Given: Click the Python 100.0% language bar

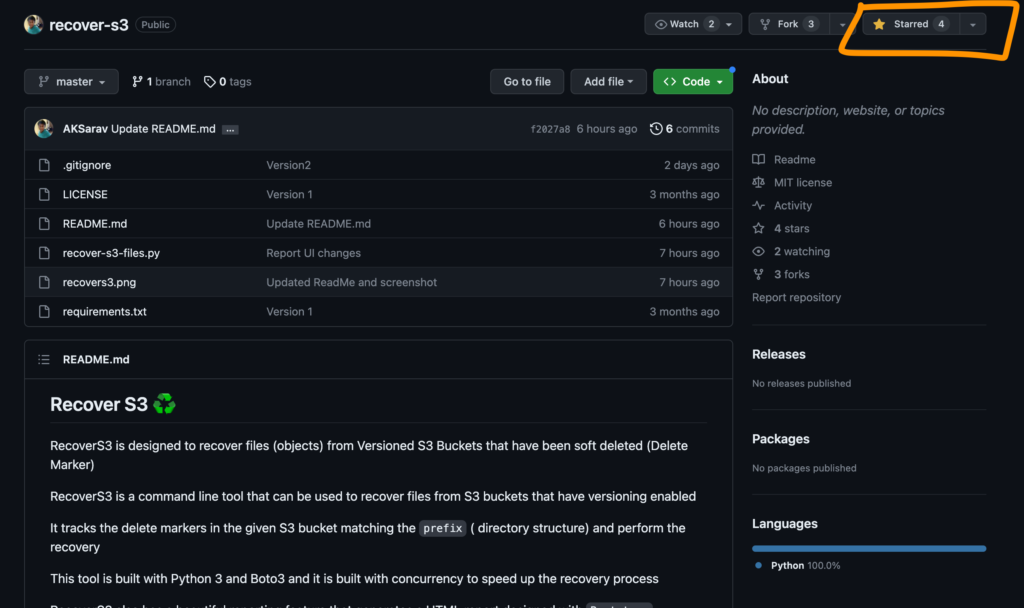Looking at the screenshot, I should click(x=868, y=548).
